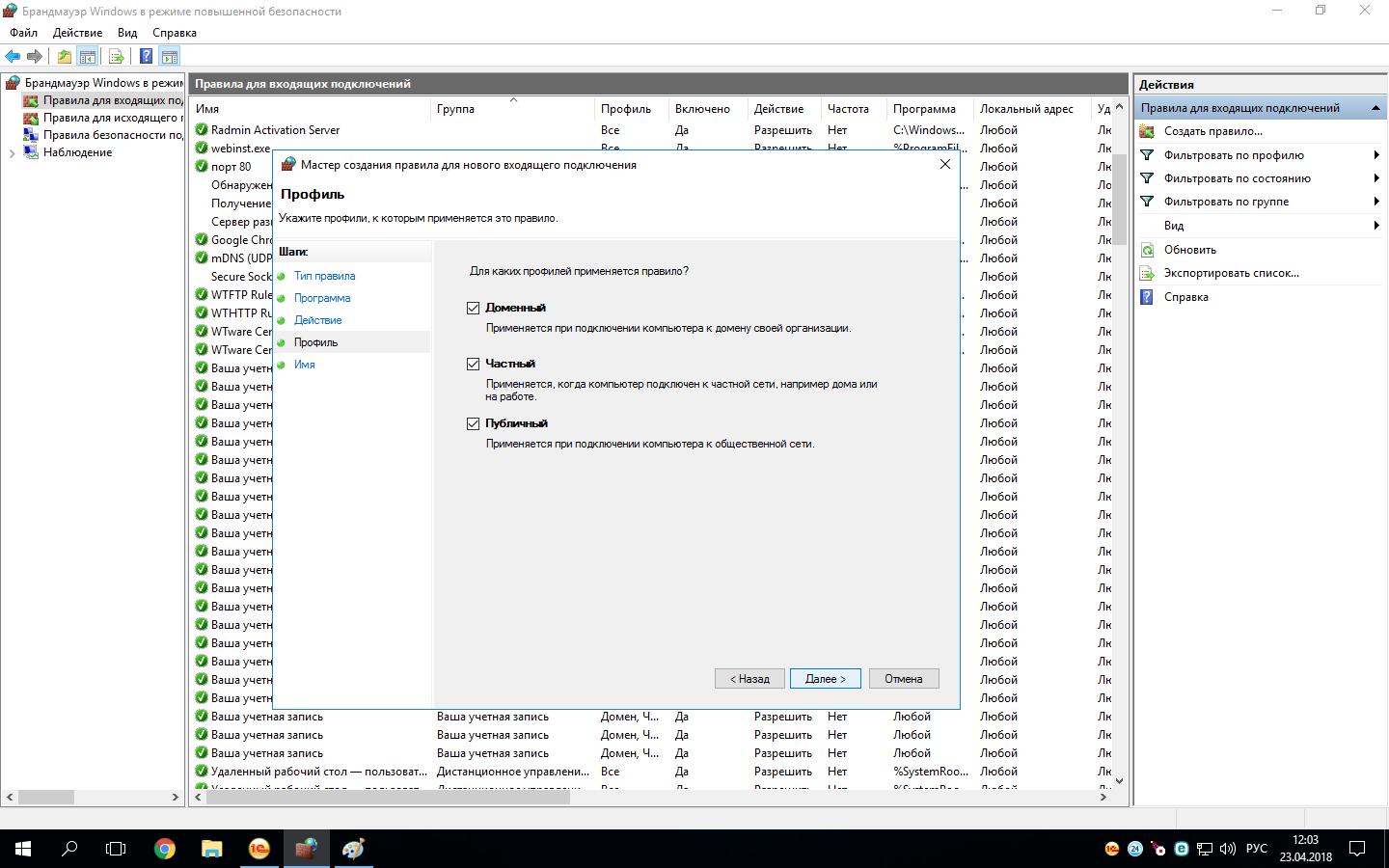1389x868 pixels.
Task: Toggle the action pane toolbar icon
Action: tap(170, 56)
